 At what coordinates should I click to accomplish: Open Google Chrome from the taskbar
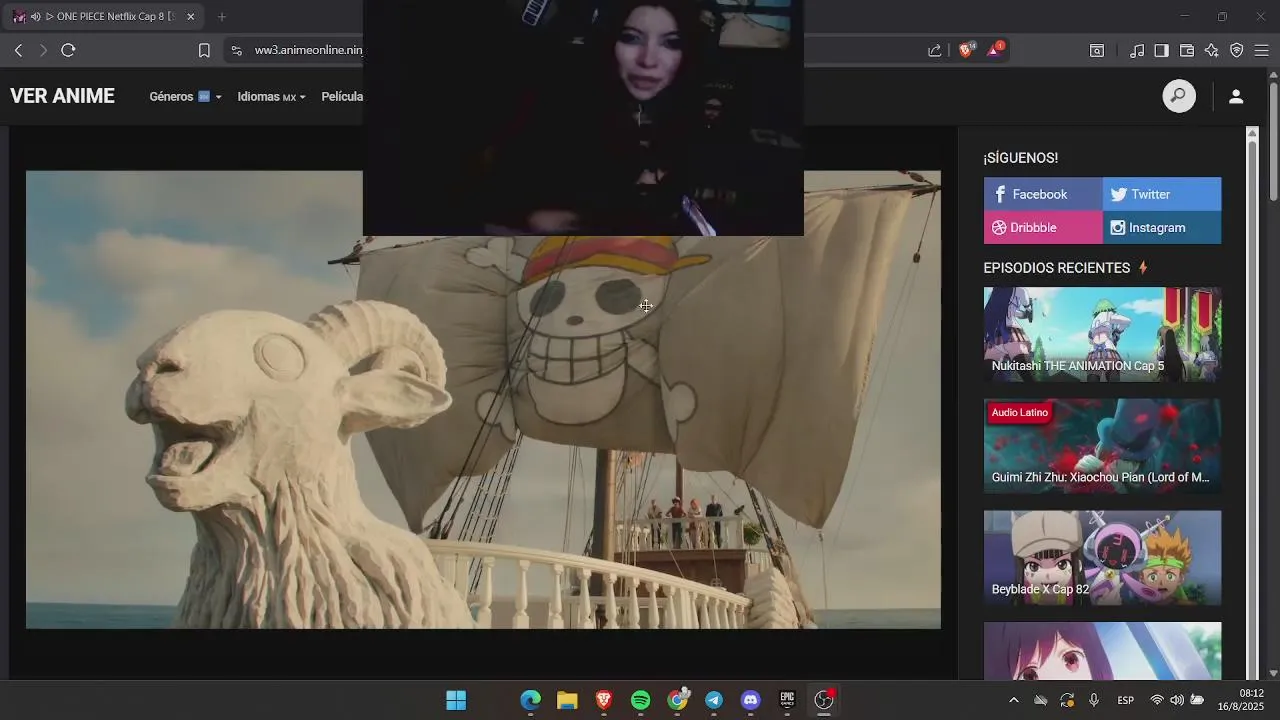pos(678,700)
